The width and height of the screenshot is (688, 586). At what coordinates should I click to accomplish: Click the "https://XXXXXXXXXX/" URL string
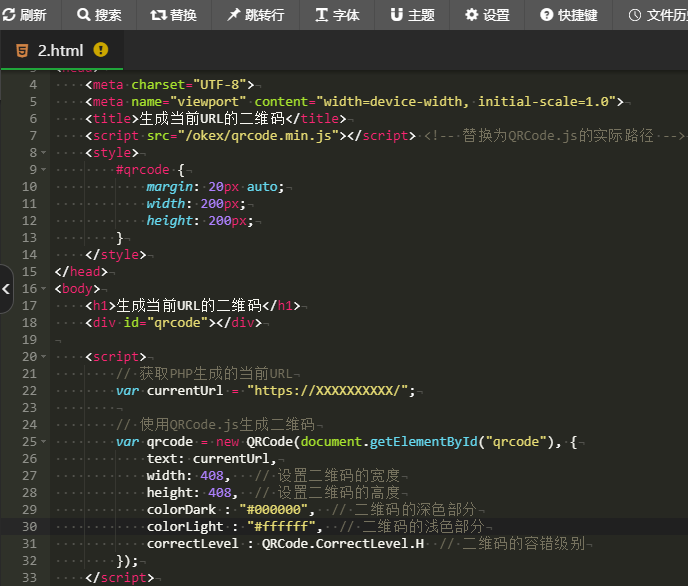coord(327,390)
